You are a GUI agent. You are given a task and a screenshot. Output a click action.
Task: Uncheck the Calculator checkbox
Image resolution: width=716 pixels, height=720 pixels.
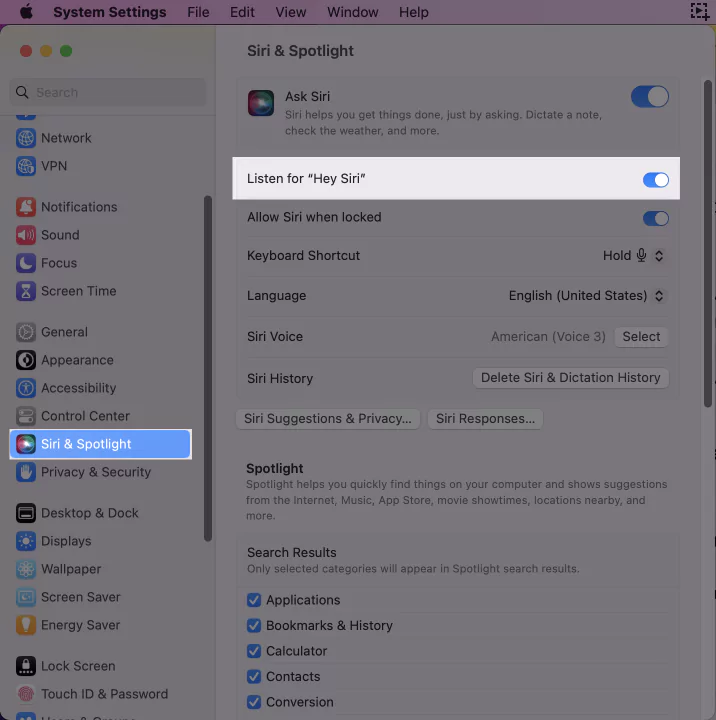254,651
